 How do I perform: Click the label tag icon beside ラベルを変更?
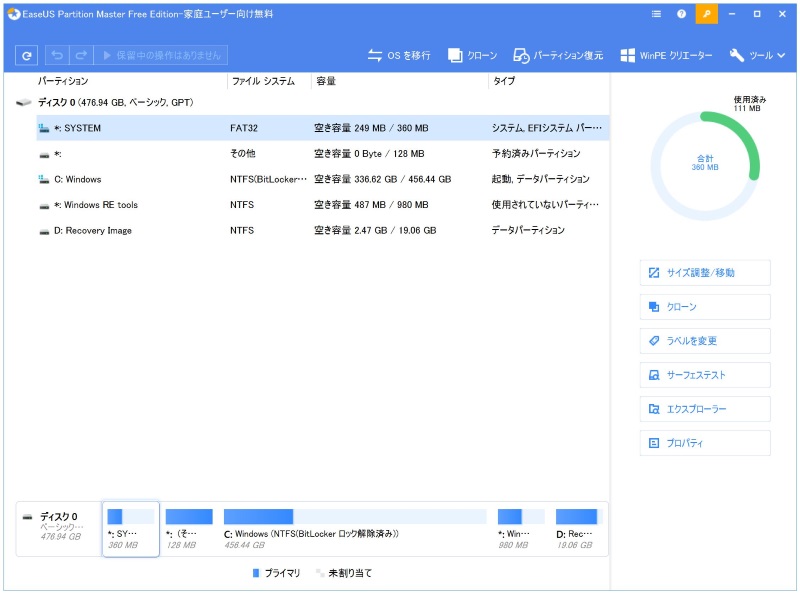654,341
